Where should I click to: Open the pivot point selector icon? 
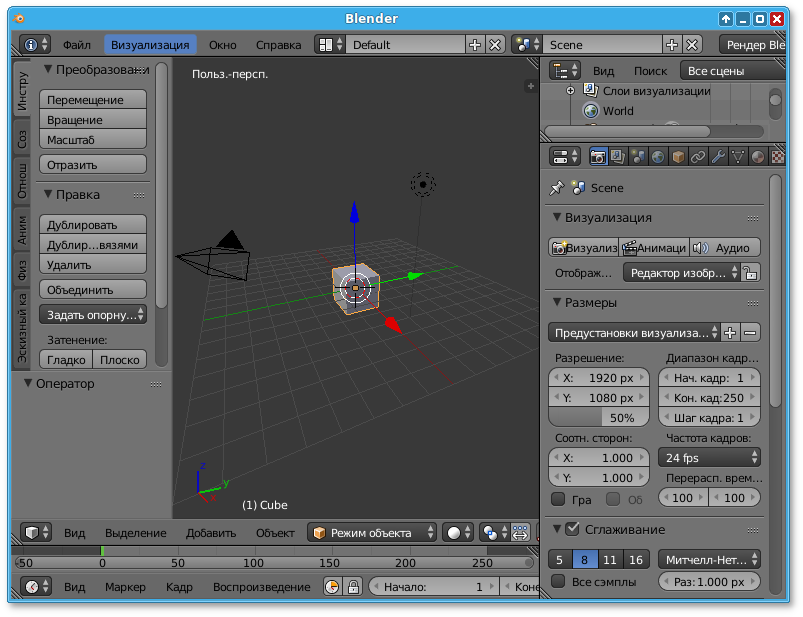click(494, 533)
